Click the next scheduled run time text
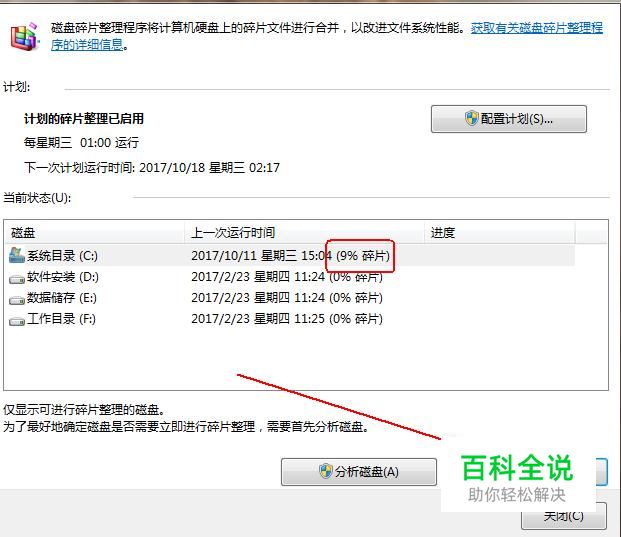Screen dimensions: 621x537 (152, 168)
